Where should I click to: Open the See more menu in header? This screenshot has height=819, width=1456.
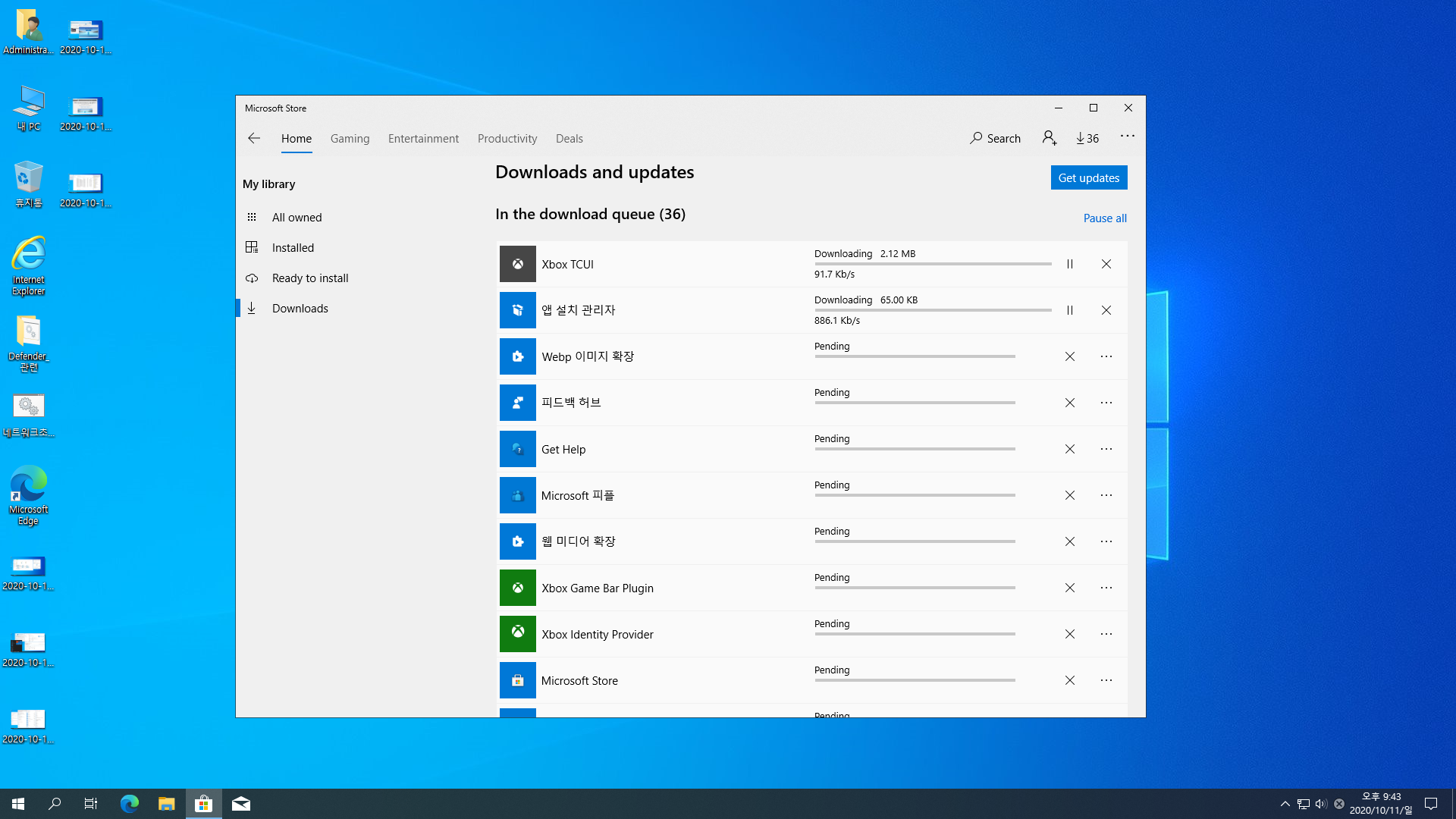(x=1127, y=136)
